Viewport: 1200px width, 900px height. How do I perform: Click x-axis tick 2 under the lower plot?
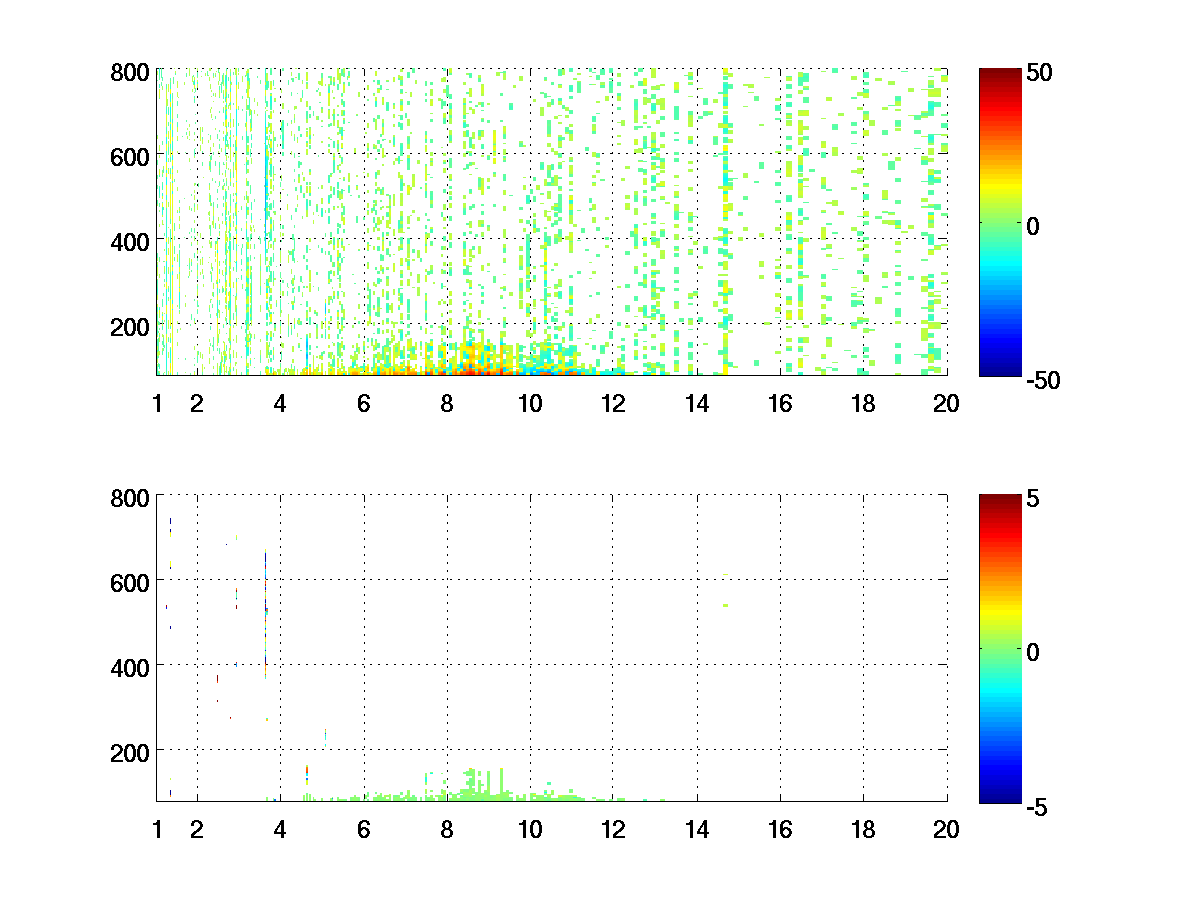coord(197,829)
